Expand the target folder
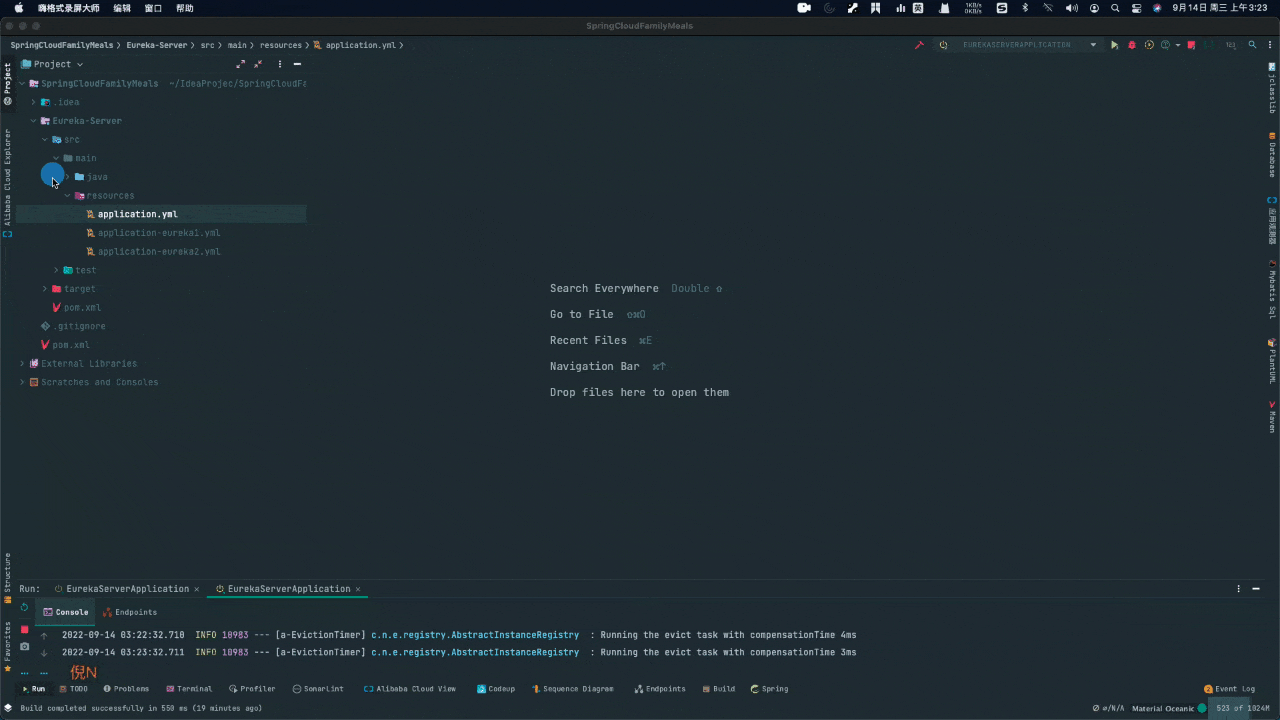The image size is (1280, 720). (x=45, y=289)
